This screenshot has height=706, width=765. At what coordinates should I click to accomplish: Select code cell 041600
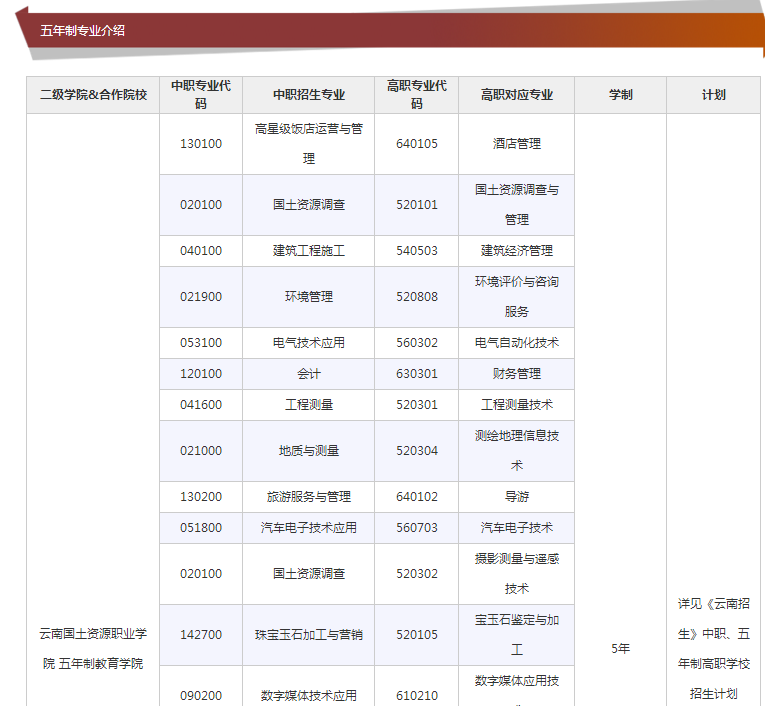coord(201,405)
